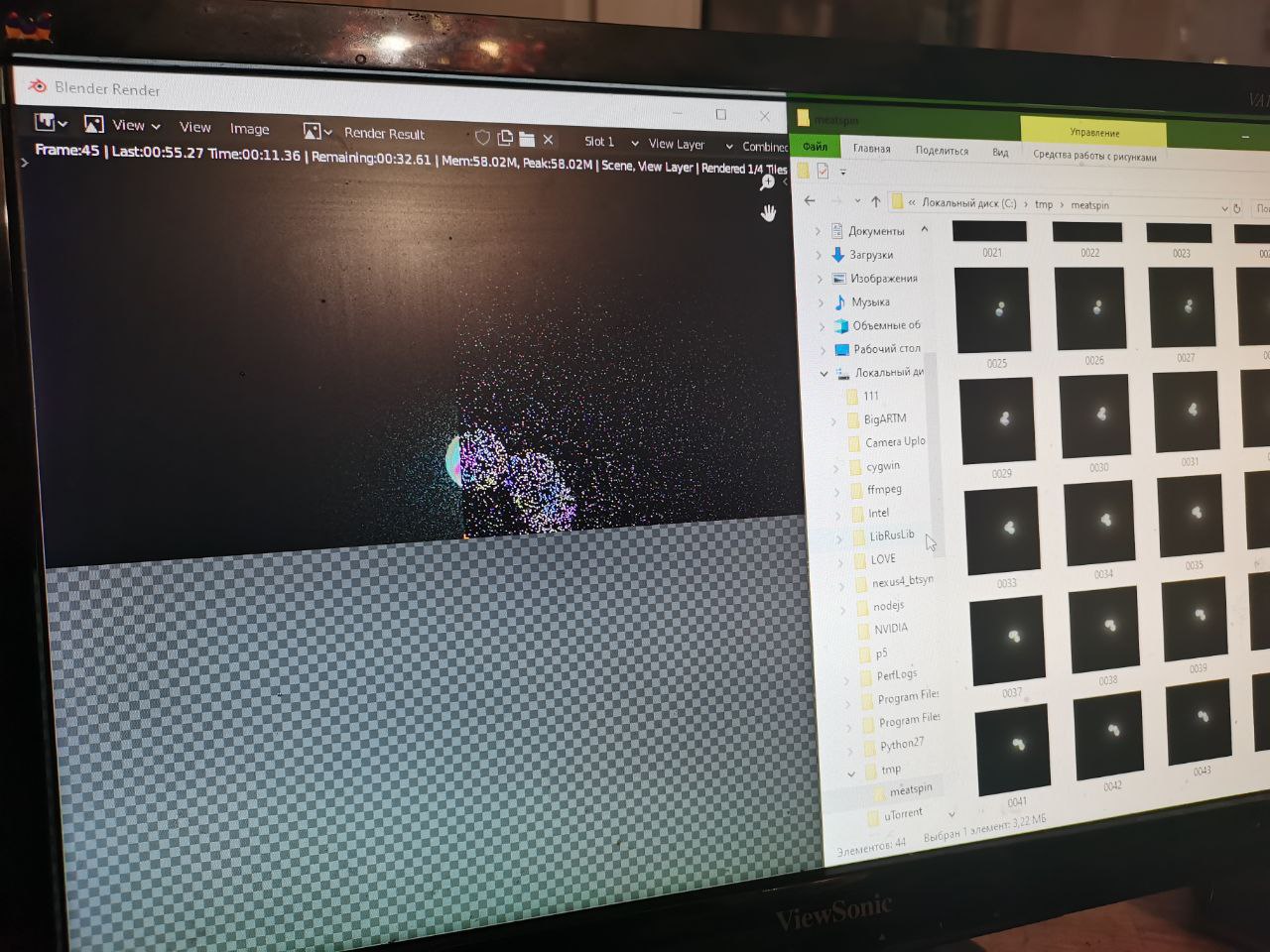
Task: Click the open image folder icon in Blender
Action: (x=526, y=139)
